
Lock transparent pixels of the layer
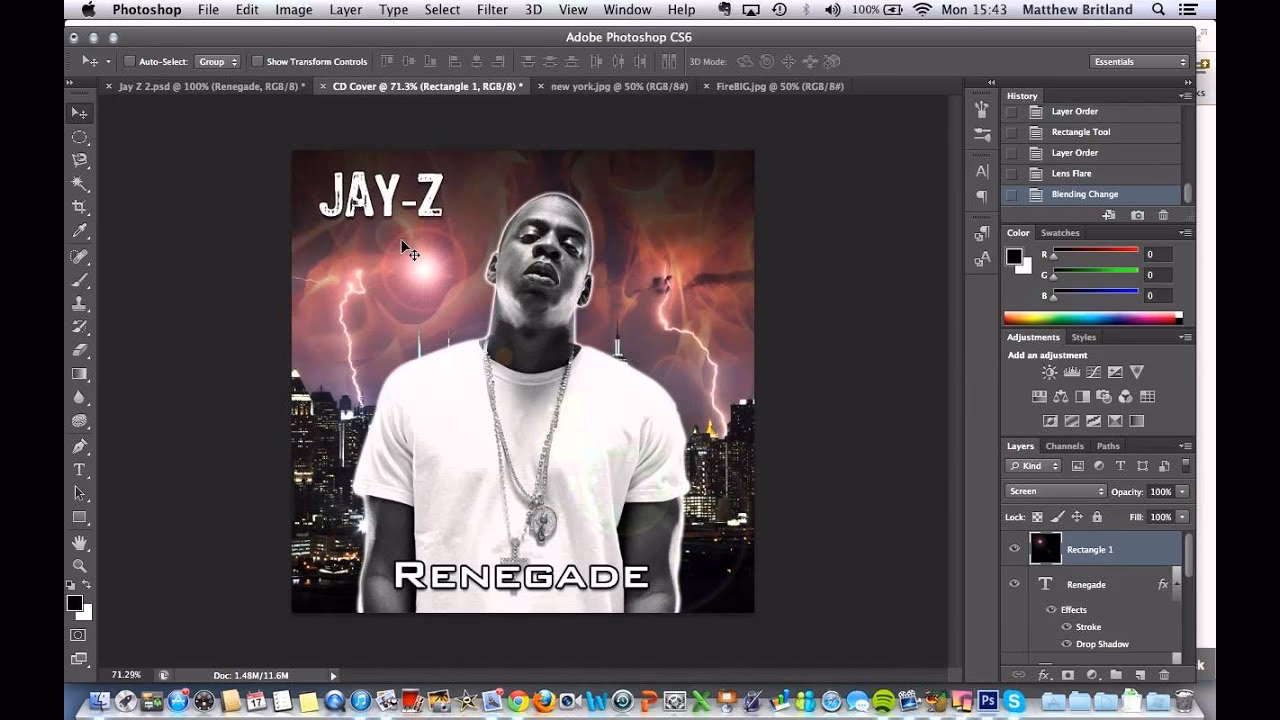1037,517
